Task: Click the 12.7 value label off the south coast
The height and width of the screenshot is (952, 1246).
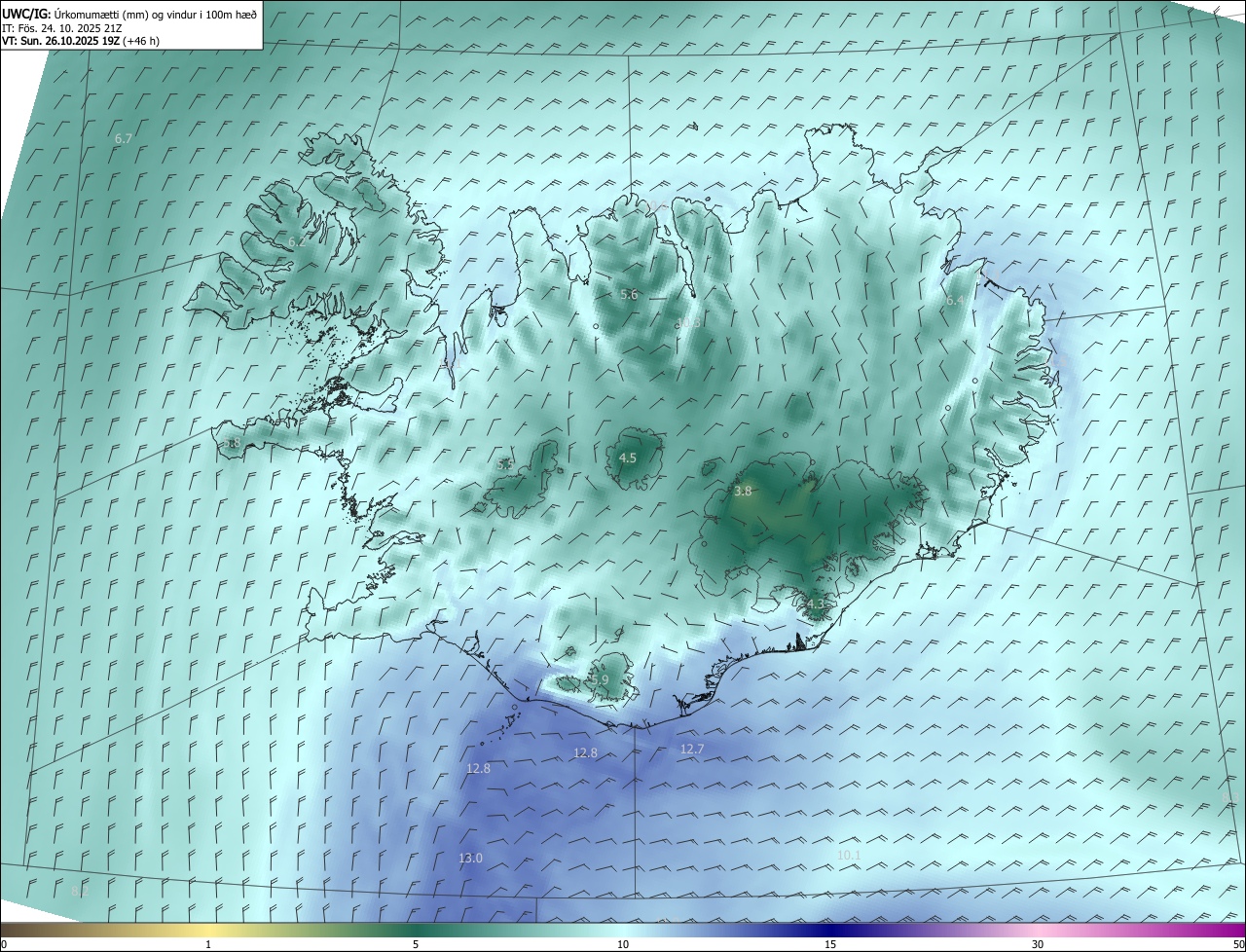Action: (692, 749)
